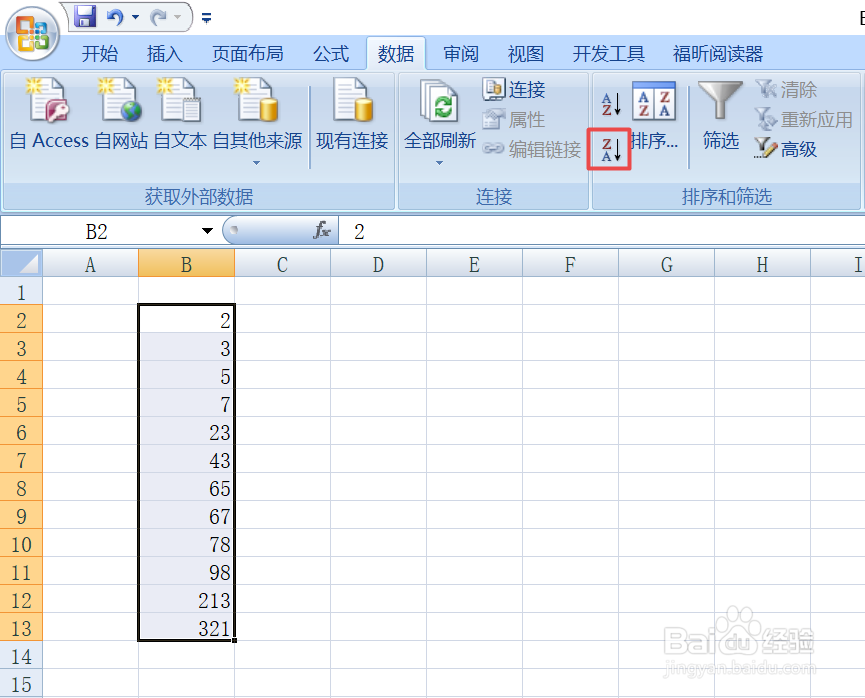Toggle the 筛选 funnel filter
The image size is (865, 698).
click(720, 116)
